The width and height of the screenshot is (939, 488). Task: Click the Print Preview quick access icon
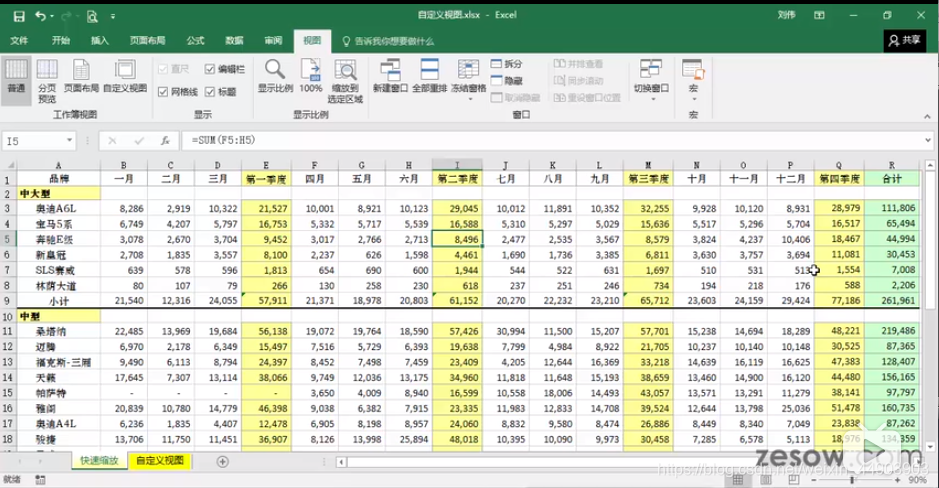pyautogui.click(x=92, y=16)
